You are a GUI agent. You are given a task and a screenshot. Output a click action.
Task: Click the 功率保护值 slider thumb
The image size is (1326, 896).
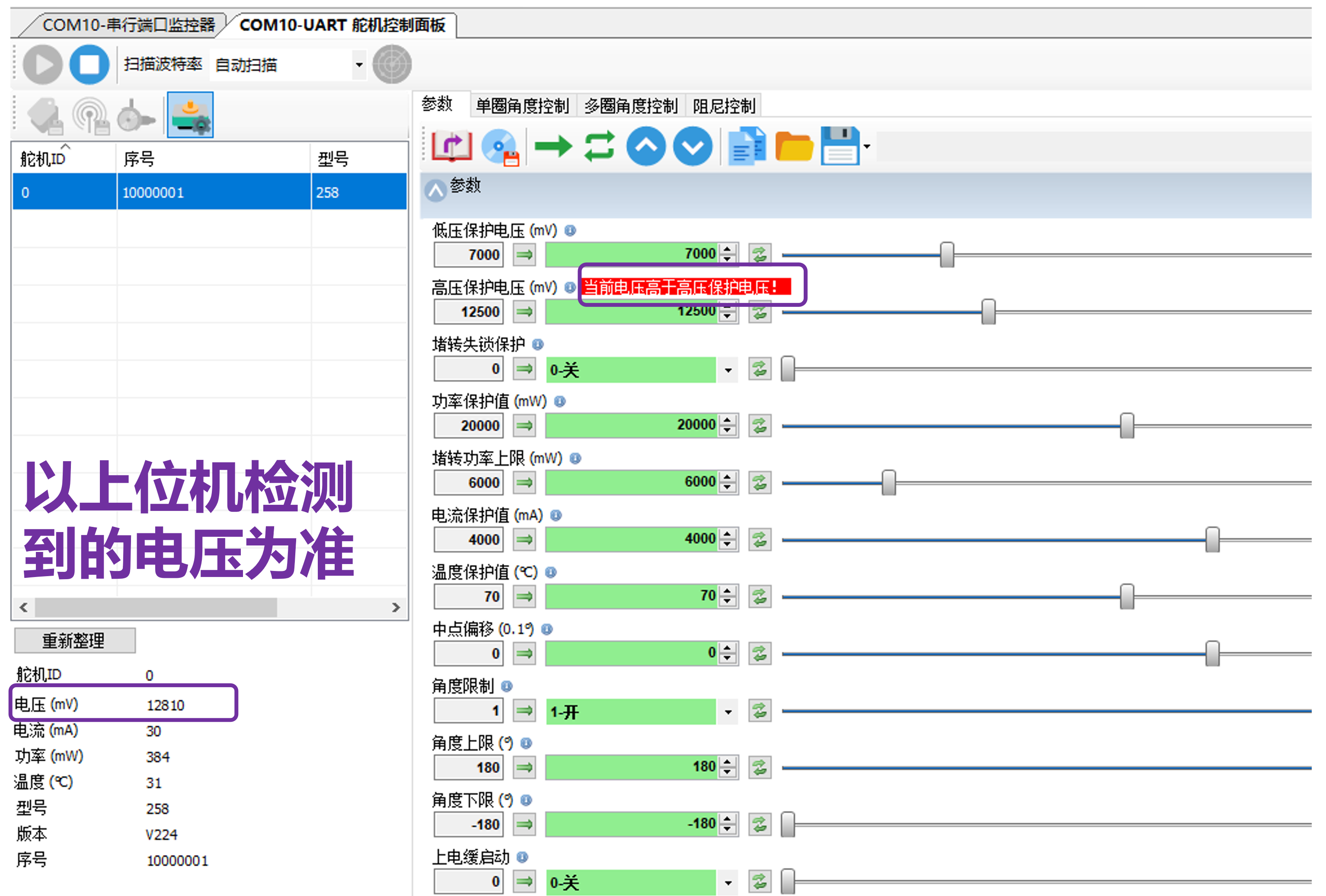(x=1127, y=425)
